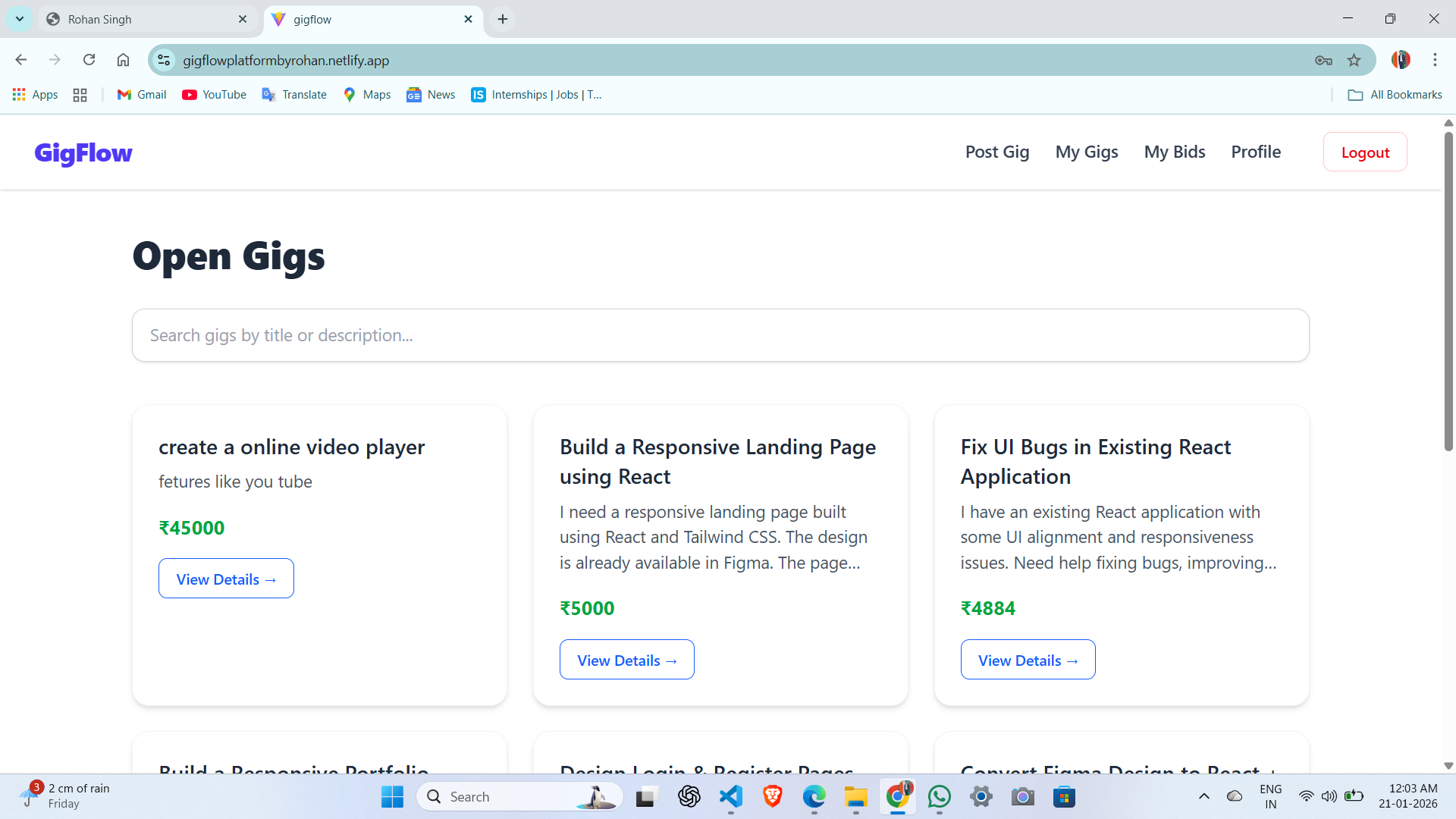Screen dimensions: 1456x819
Task: Open File Explorer from taskbar
Action: click(855, 796)
